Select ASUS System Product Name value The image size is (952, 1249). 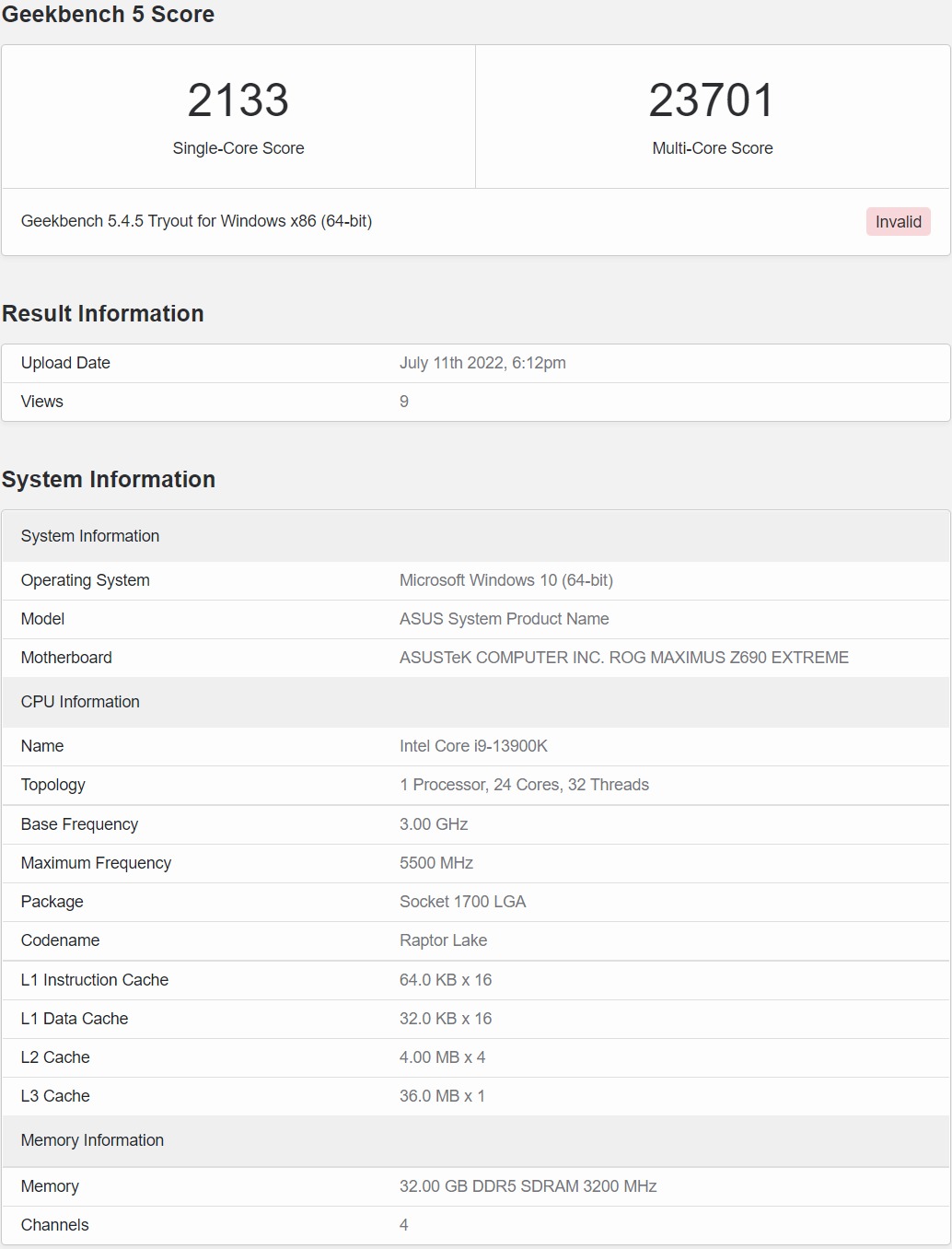(x=504, y=619)
